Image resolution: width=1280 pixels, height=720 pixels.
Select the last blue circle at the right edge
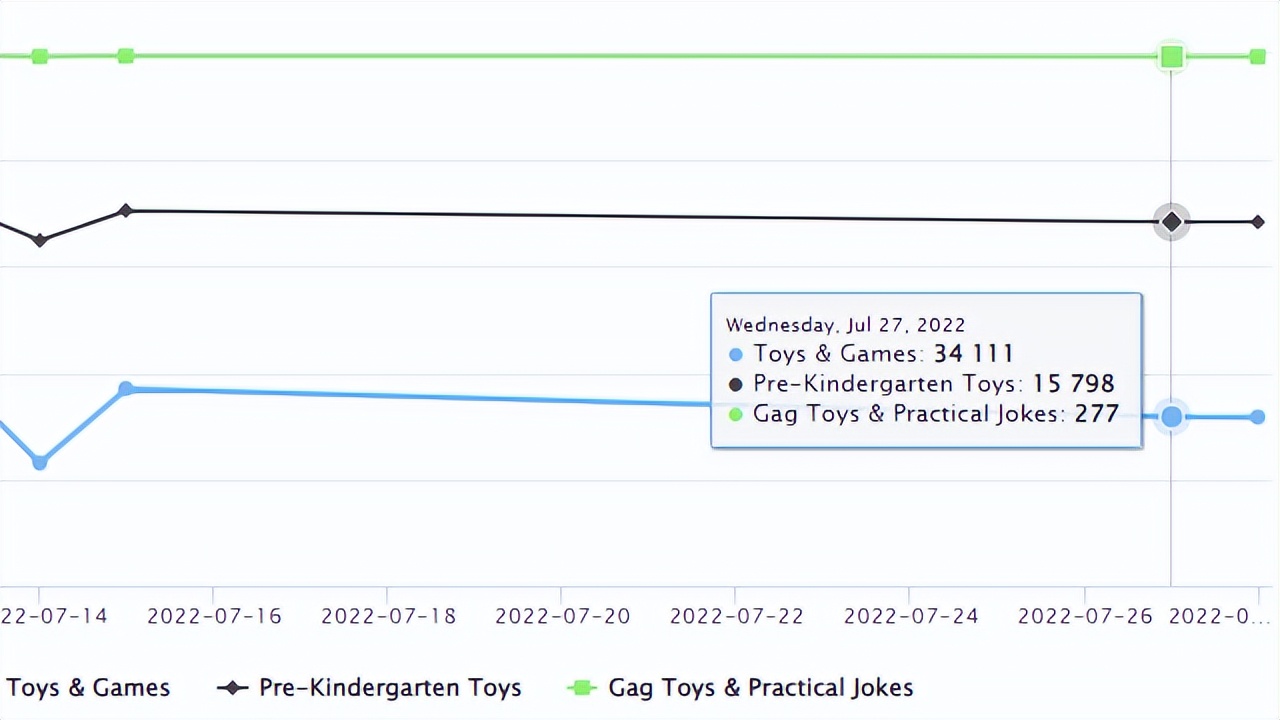coord(1258,417)
